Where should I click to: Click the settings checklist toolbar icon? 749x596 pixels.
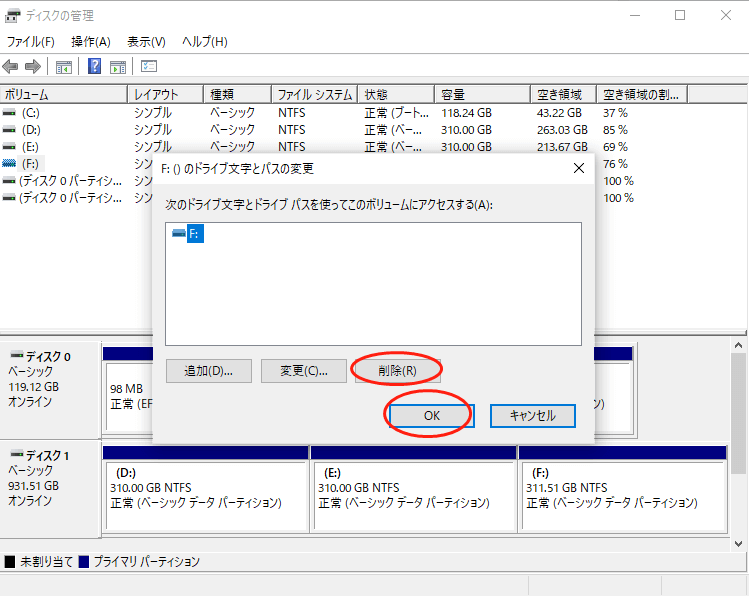pyautogui.click(x=149, y=66)
